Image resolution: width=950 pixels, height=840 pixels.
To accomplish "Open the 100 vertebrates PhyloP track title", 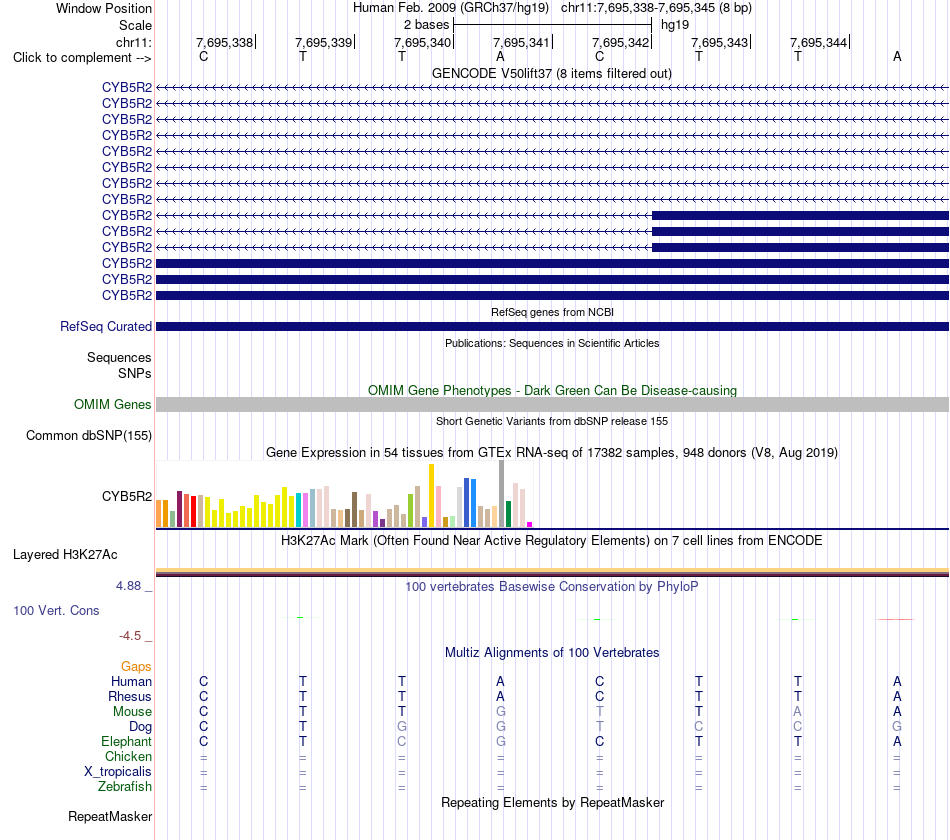I will tap(552, 587).
